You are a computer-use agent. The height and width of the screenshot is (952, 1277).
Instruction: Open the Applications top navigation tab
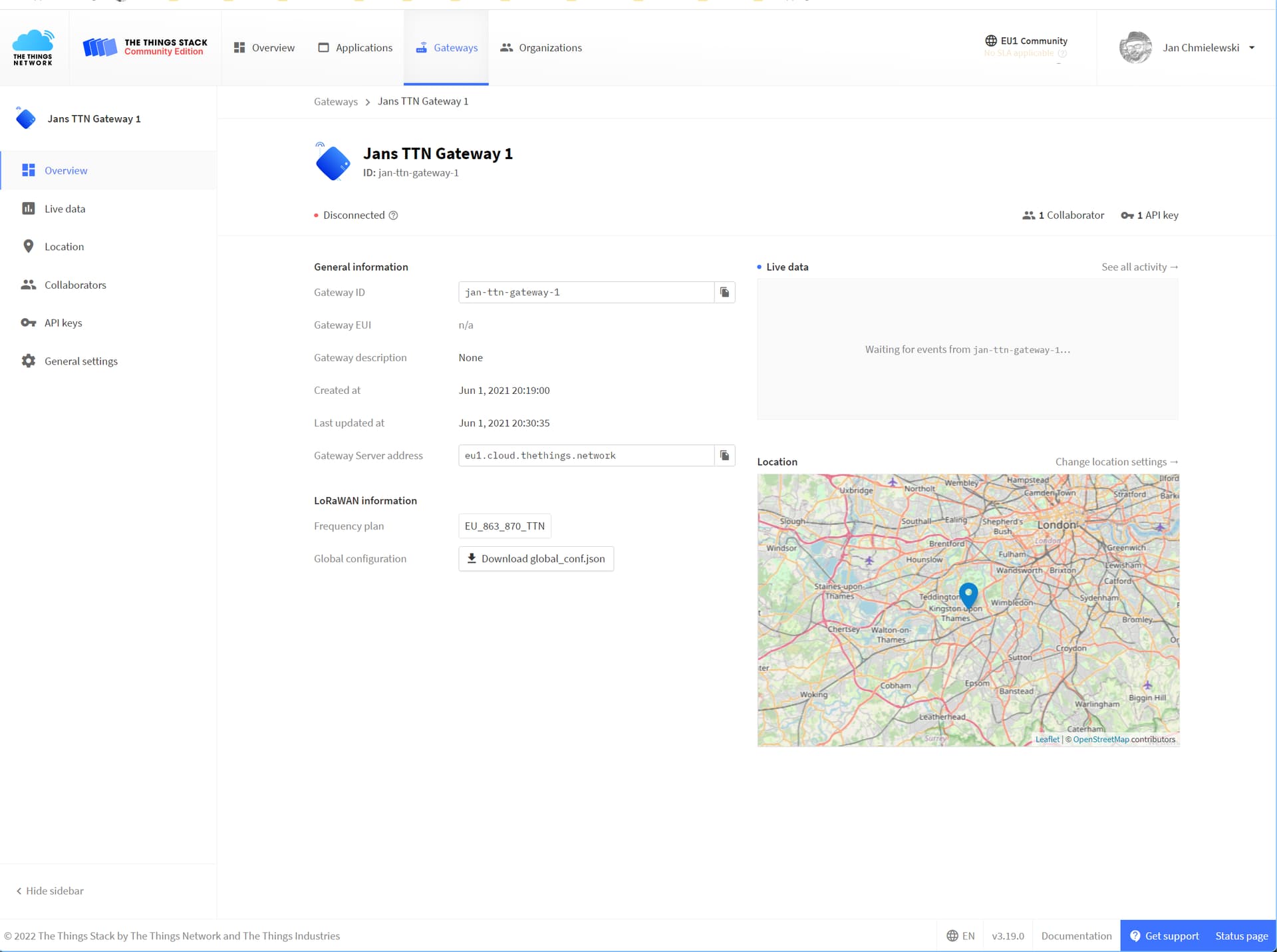click(x=355, y=48)
